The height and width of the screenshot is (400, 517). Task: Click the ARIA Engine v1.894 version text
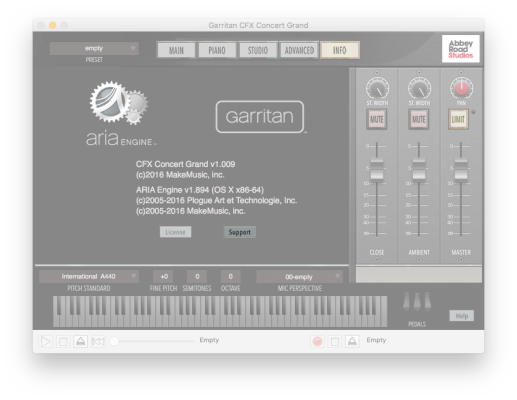200,190
